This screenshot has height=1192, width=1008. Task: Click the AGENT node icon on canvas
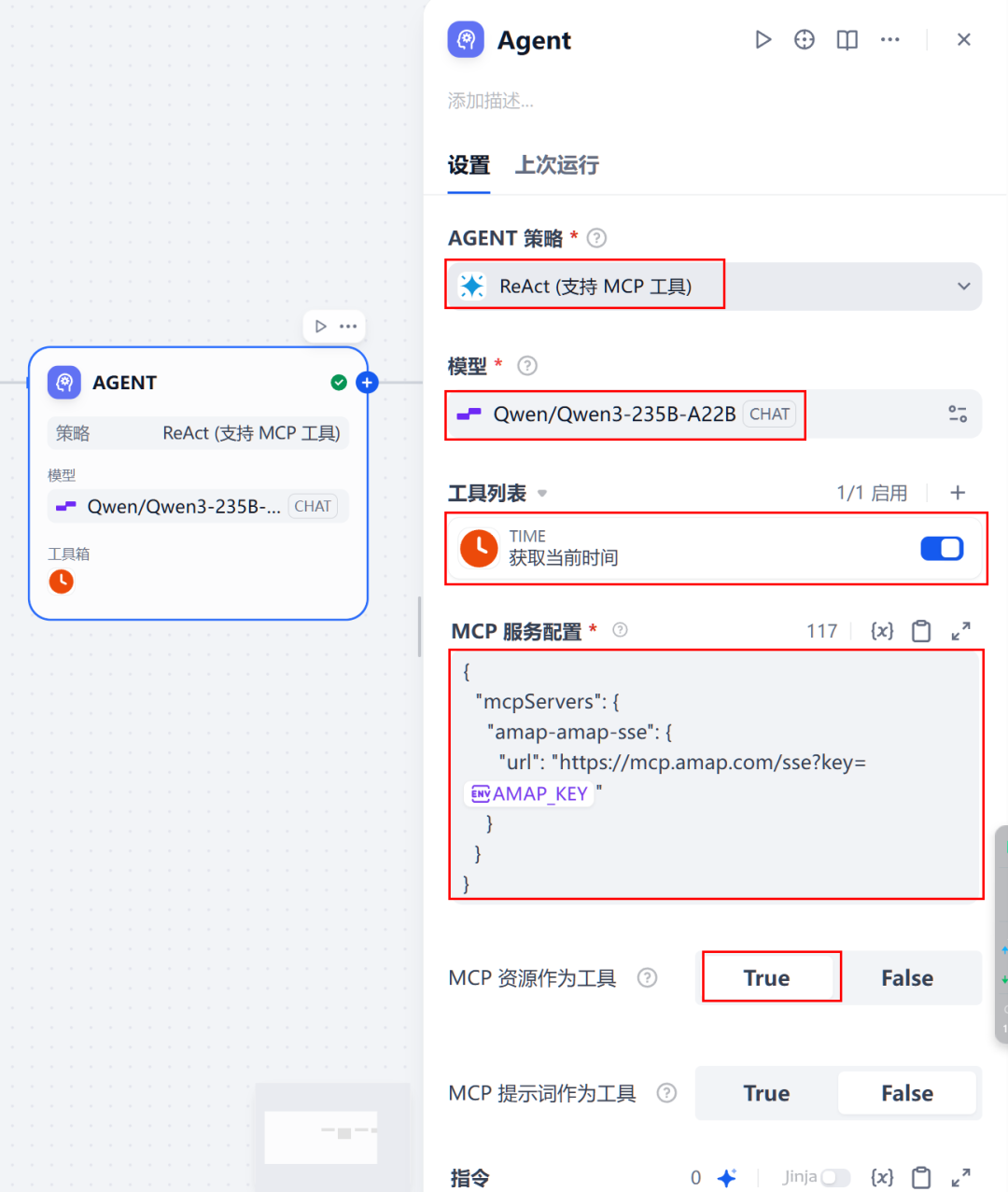click(64, 383)
